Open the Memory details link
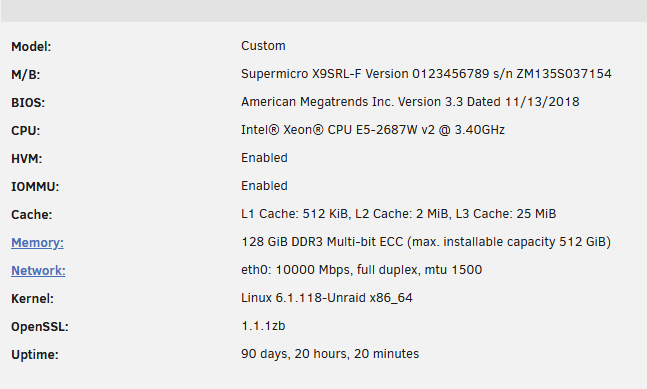This screenshot has width=647, height=389. click(37, 243)
